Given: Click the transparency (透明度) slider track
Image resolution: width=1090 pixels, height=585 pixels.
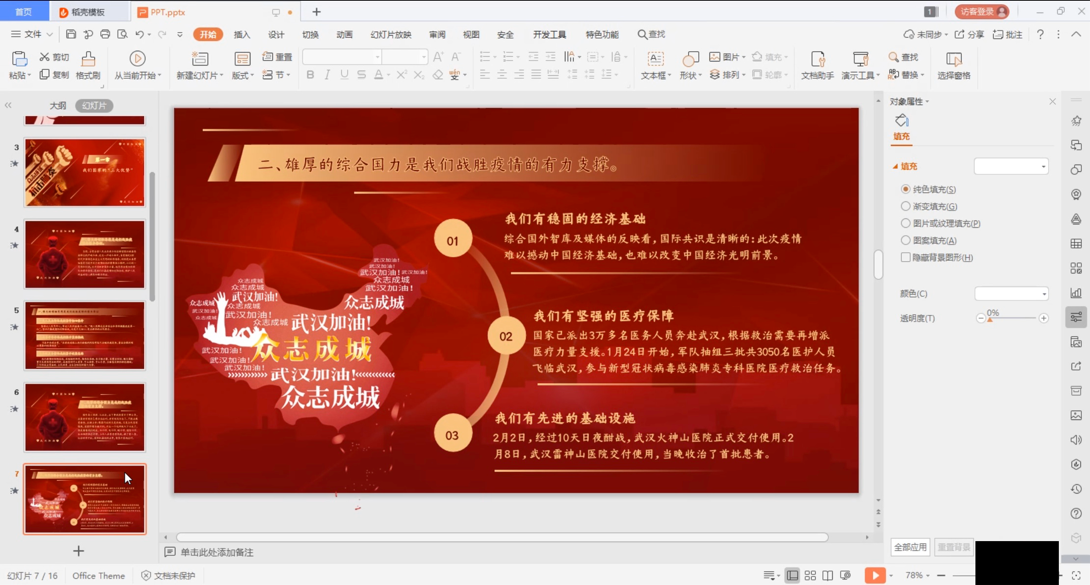Looking at the screenshot, I should (x=1012, y=318).
